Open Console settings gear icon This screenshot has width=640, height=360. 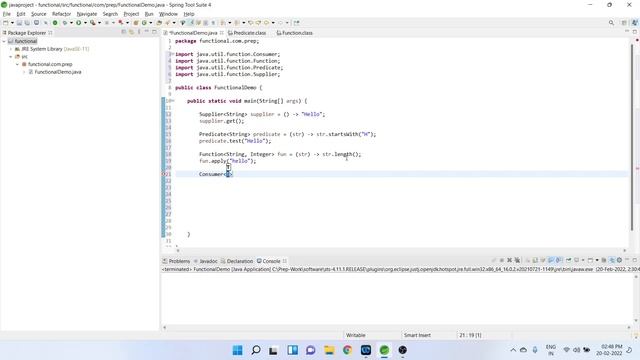pyautogui.click(x=619, y=260)
